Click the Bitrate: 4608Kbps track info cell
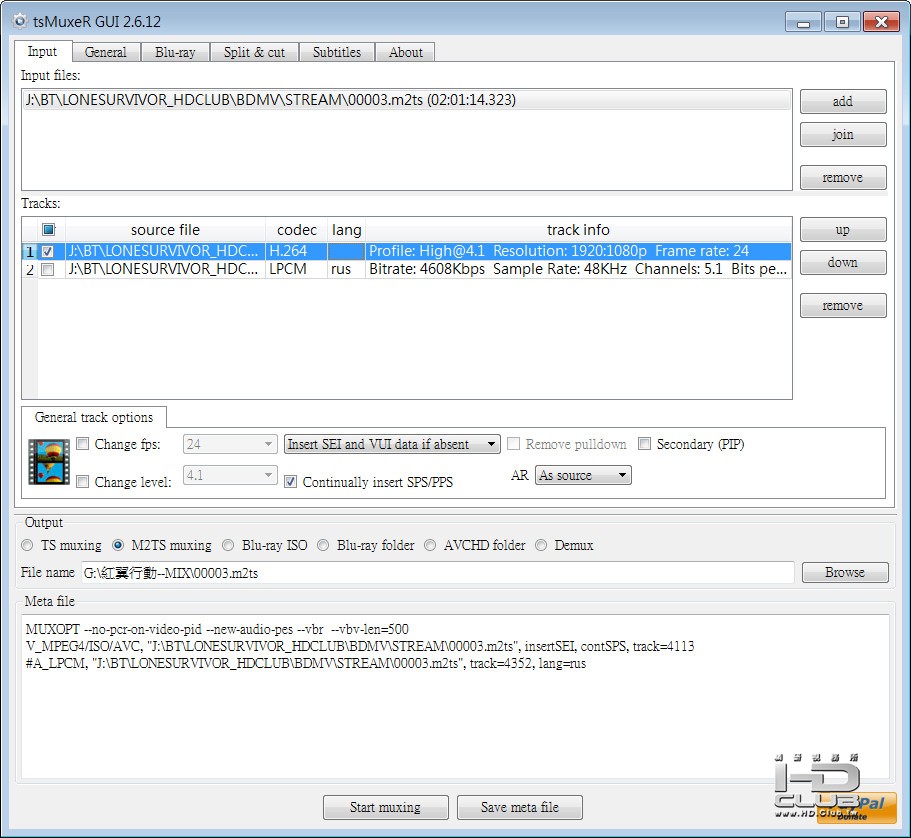 pos(578,269)
